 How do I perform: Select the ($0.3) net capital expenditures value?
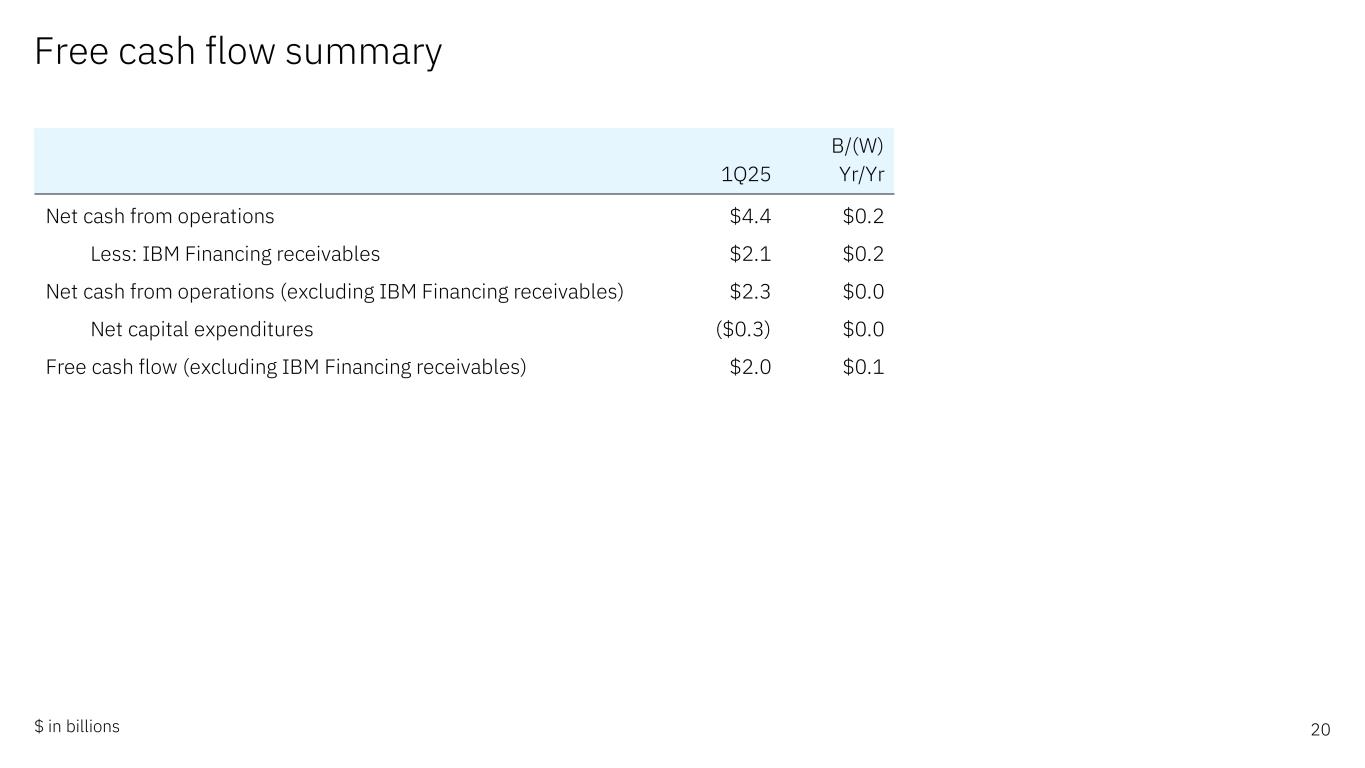743,330
